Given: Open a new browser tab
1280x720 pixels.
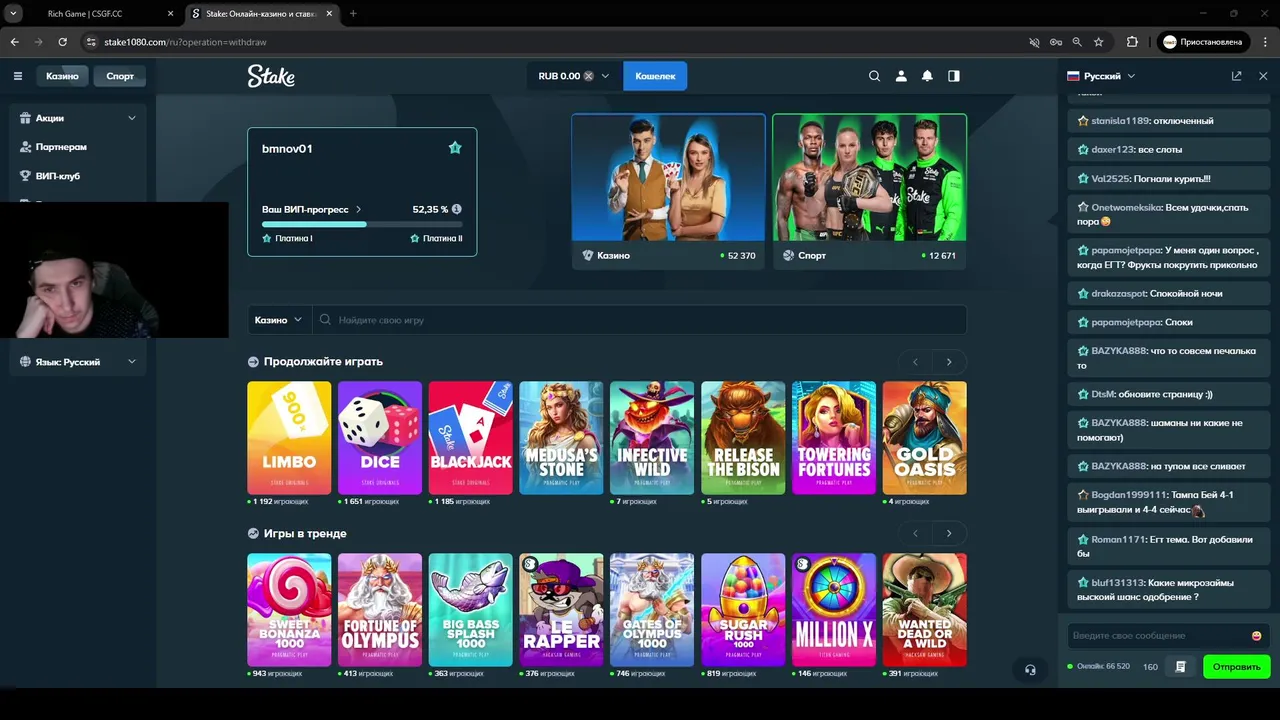Looking at the screenshot, I should coord(353,14).
